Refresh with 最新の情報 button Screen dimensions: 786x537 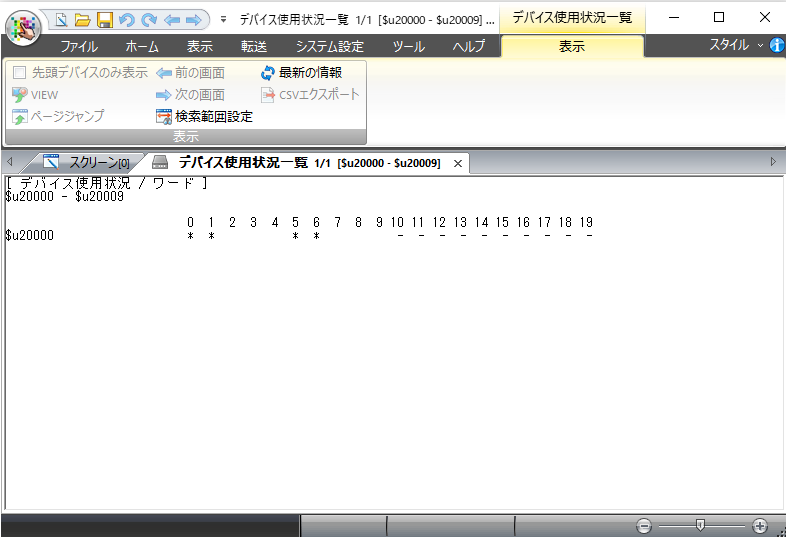[302, 73]
